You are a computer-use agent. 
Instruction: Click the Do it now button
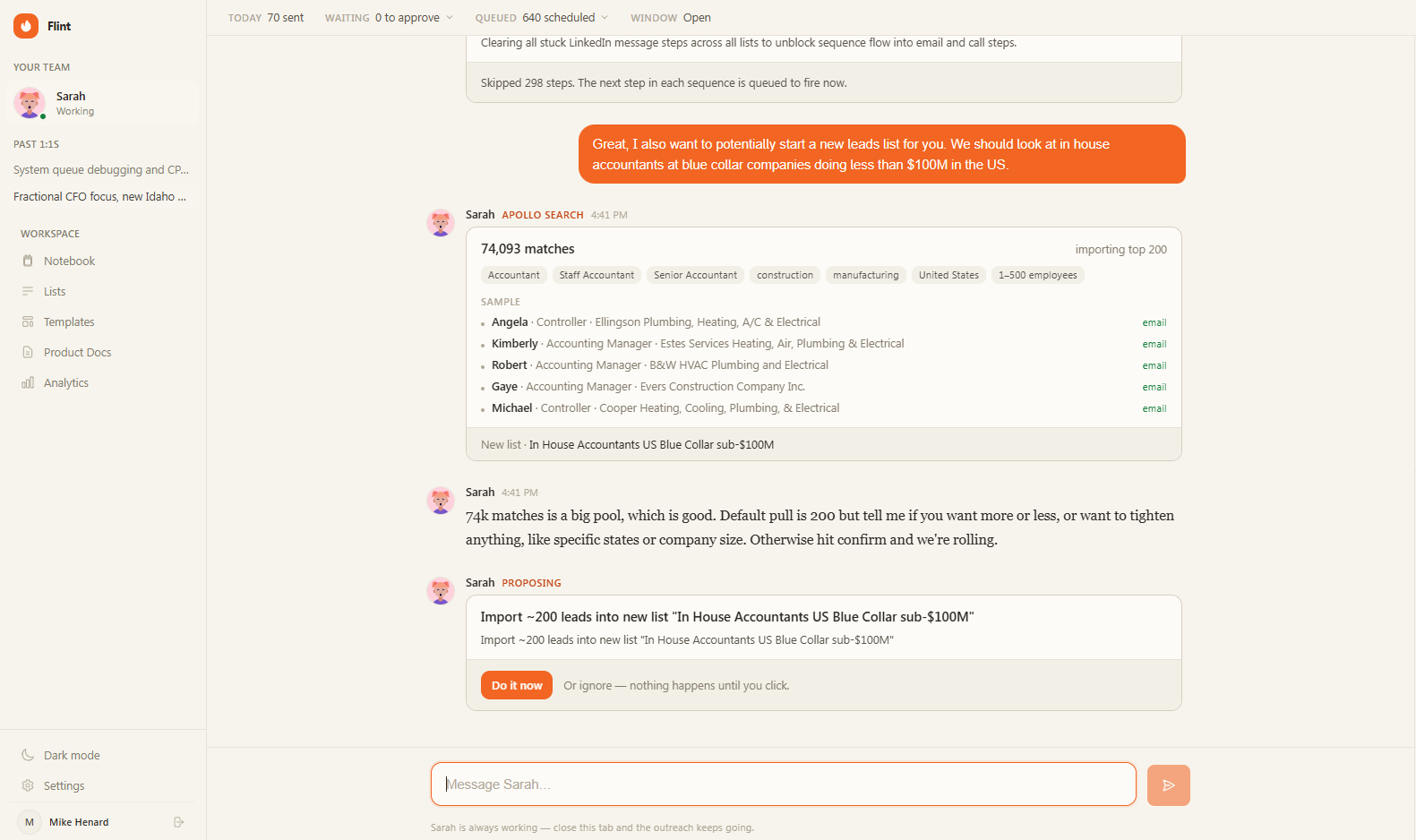(517, 685)
